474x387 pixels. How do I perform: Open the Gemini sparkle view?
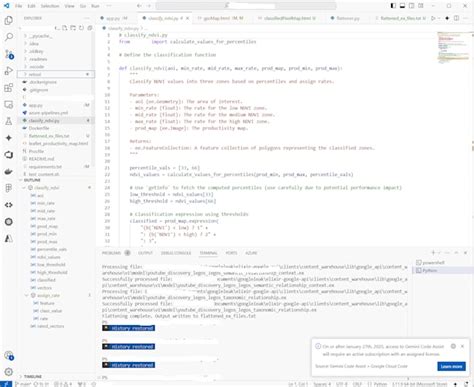point(9,138)
